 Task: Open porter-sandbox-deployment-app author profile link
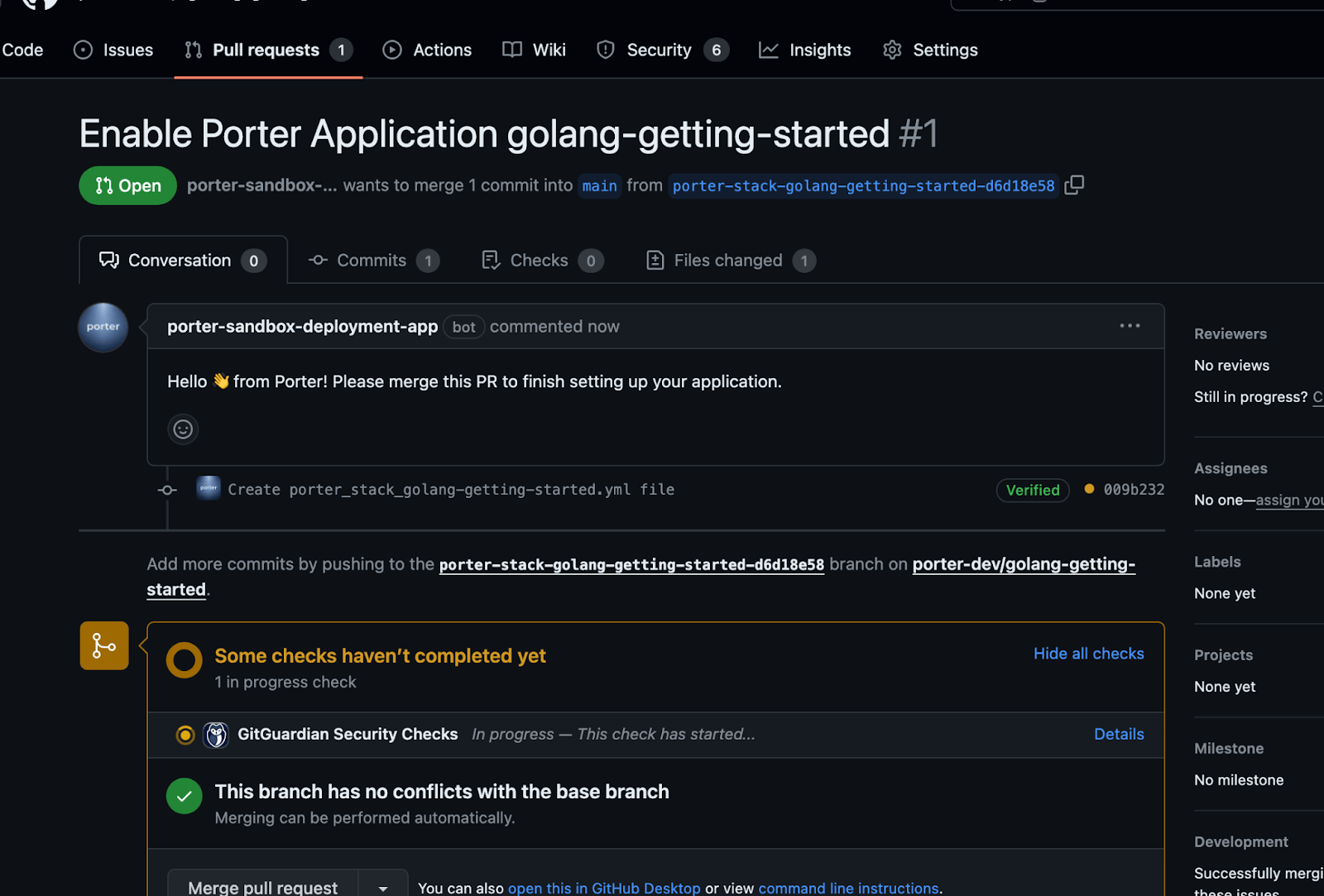302,327
